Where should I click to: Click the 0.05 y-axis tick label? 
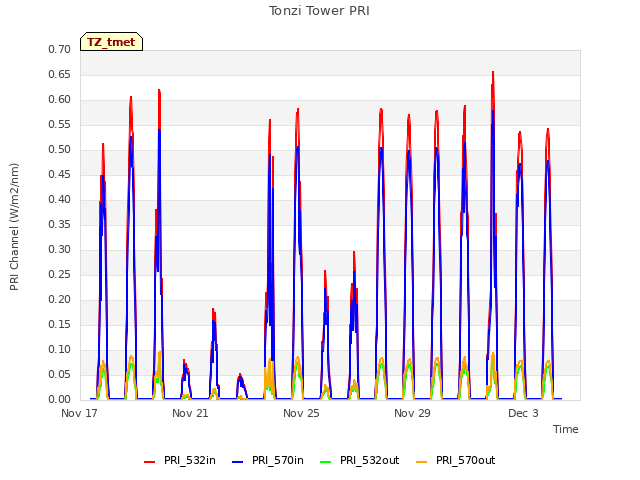pyautogui.click(x=60, y=374)
